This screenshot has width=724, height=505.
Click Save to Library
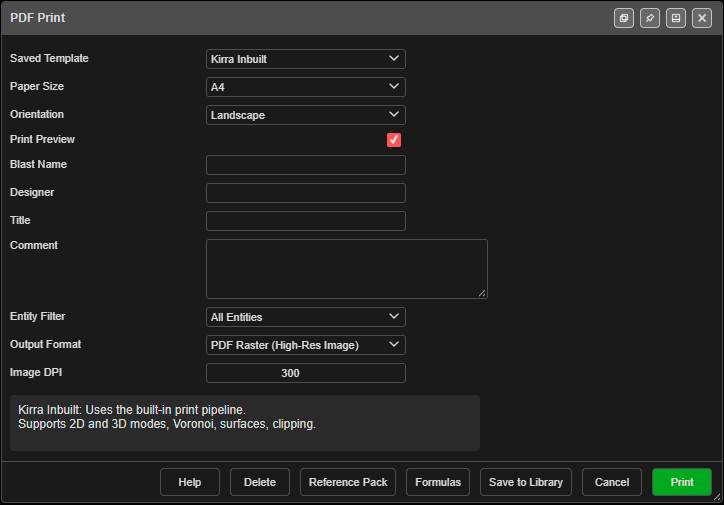(526, 482)
